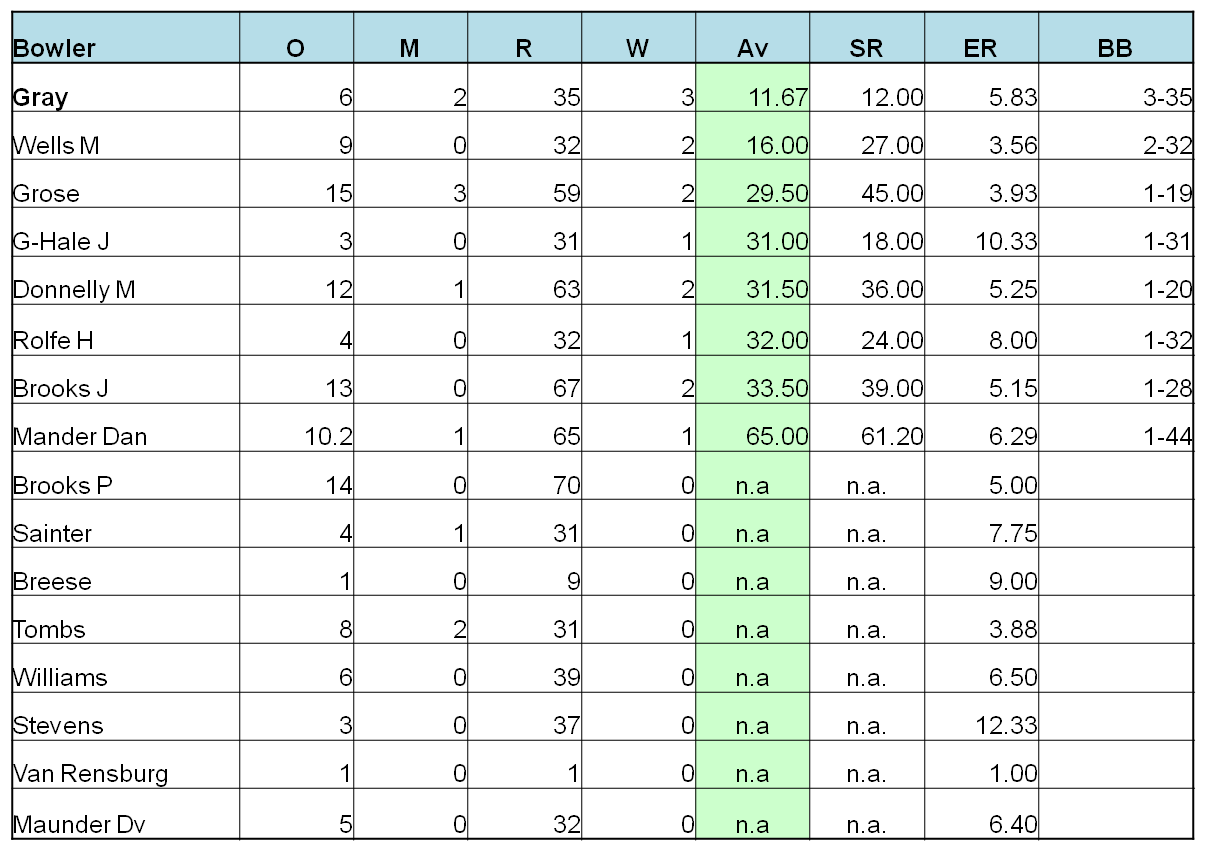
Task: Select Rolfe H best bowling 1-32
Action: point(1115,339)
